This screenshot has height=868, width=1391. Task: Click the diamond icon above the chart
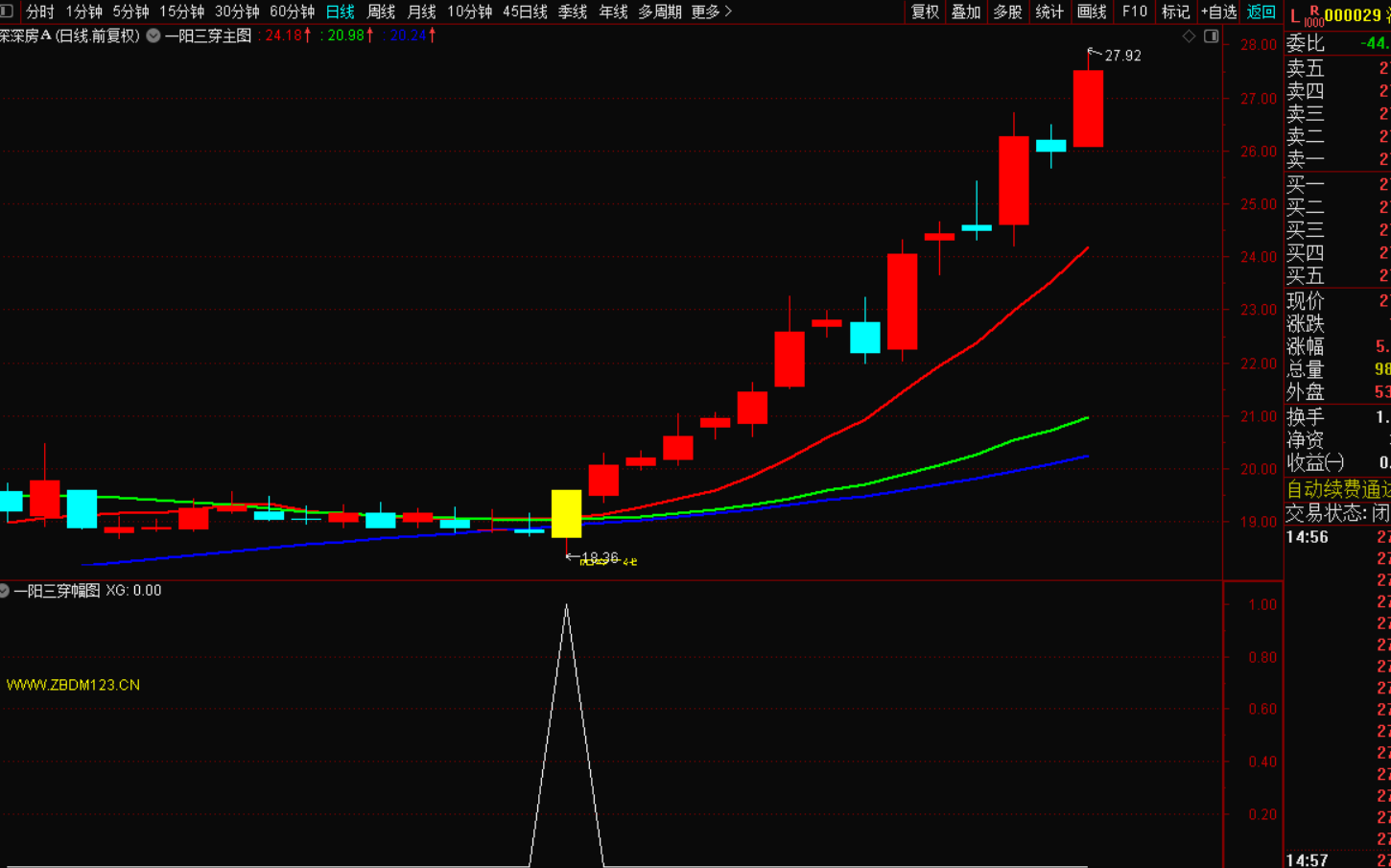(1190, 35)
